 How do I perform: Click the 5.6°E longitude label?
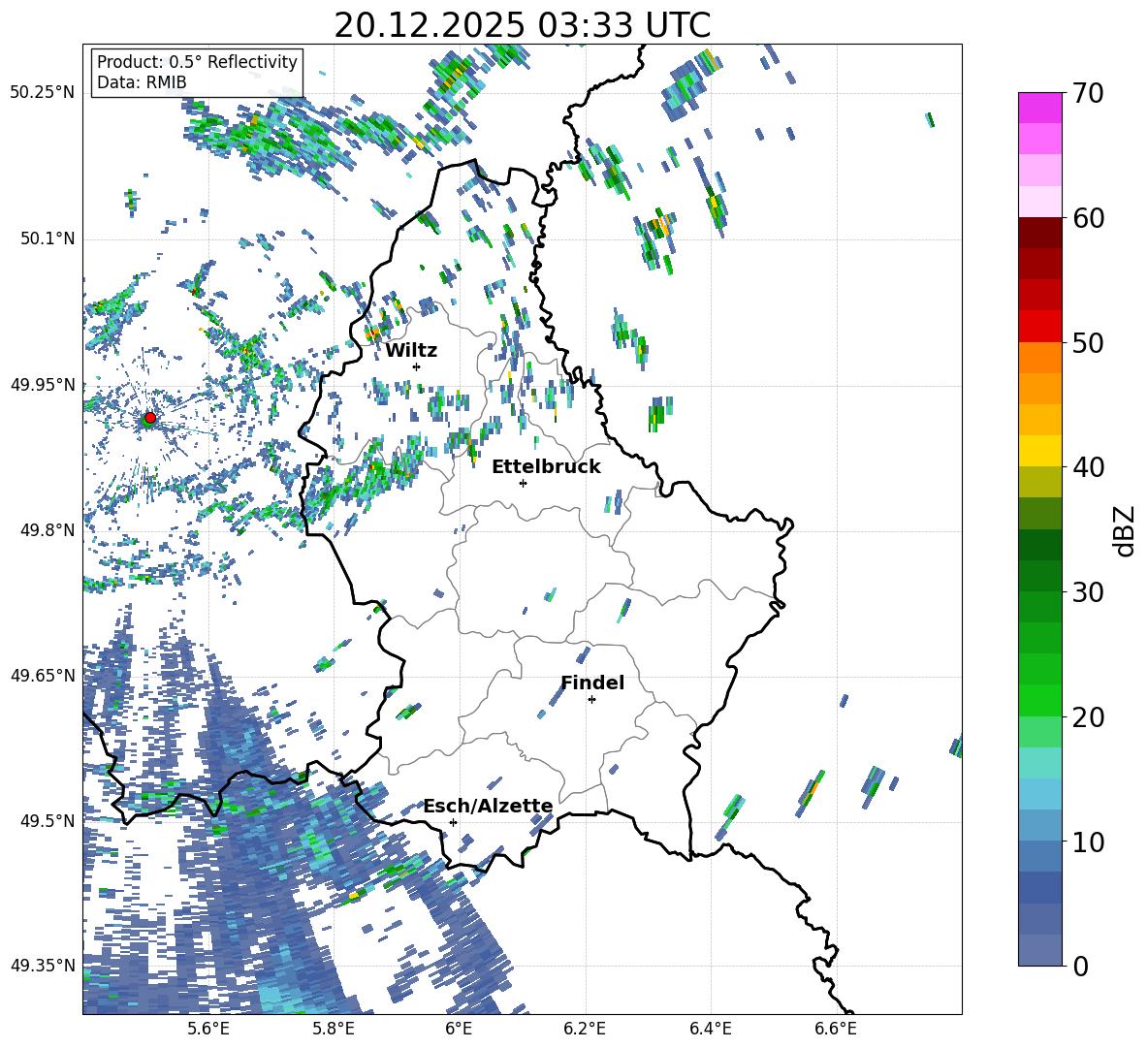208,1029
